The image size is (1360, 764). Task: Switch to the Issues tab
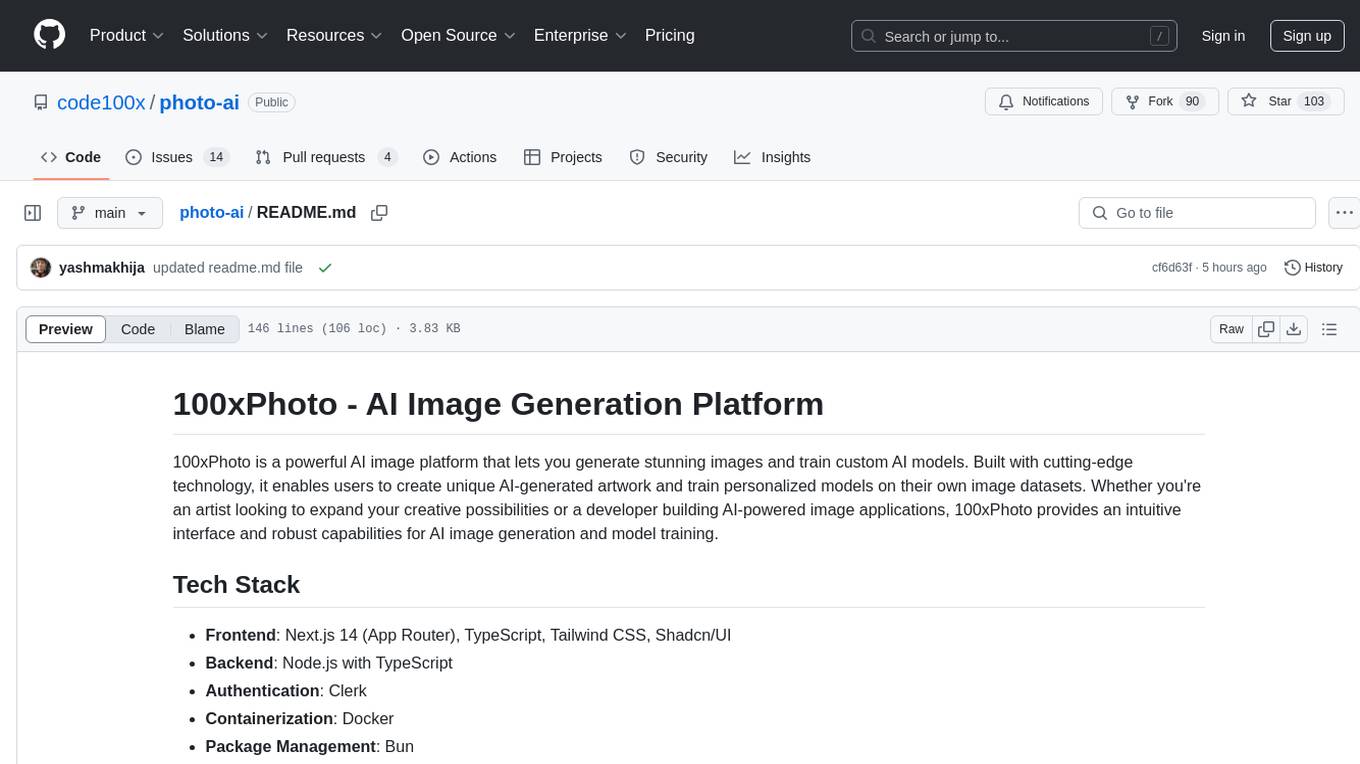(177, 157)
